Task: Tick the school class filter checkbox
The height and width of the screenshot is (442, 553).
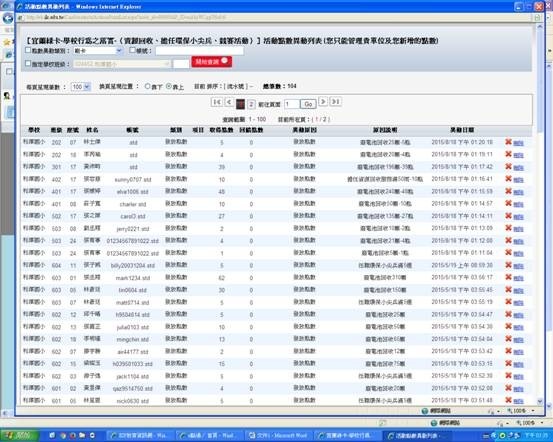Action: click(x=28, y=63)
